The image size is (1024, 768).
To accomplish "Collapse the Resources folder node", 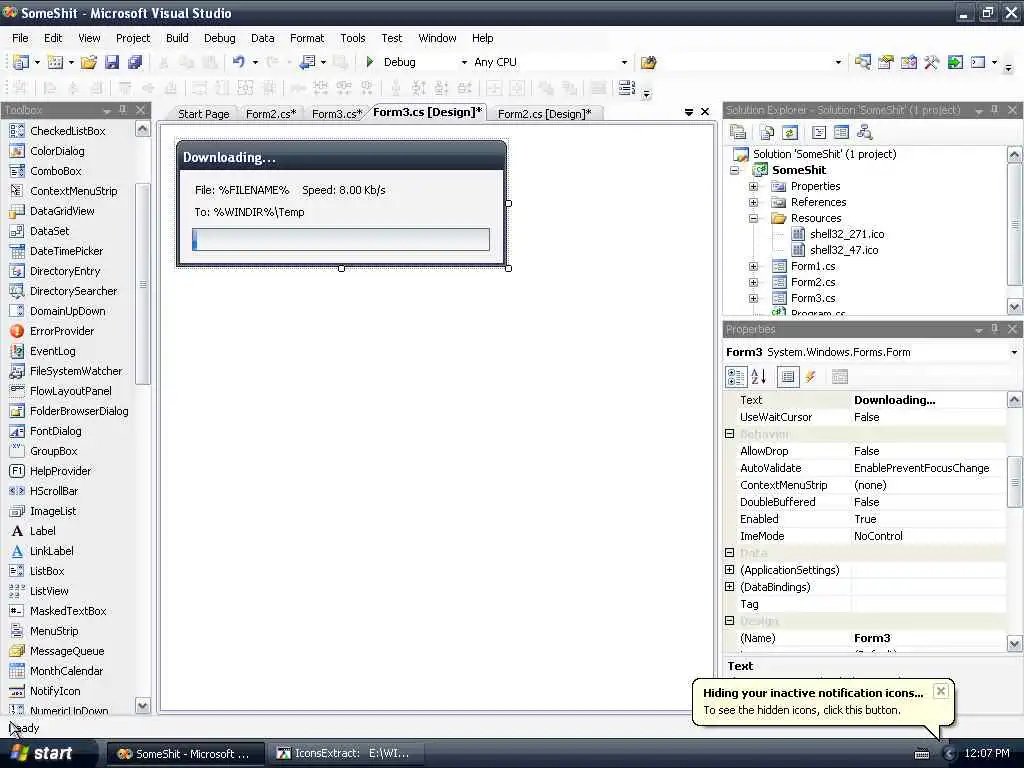I will click(x=753, y=218).
